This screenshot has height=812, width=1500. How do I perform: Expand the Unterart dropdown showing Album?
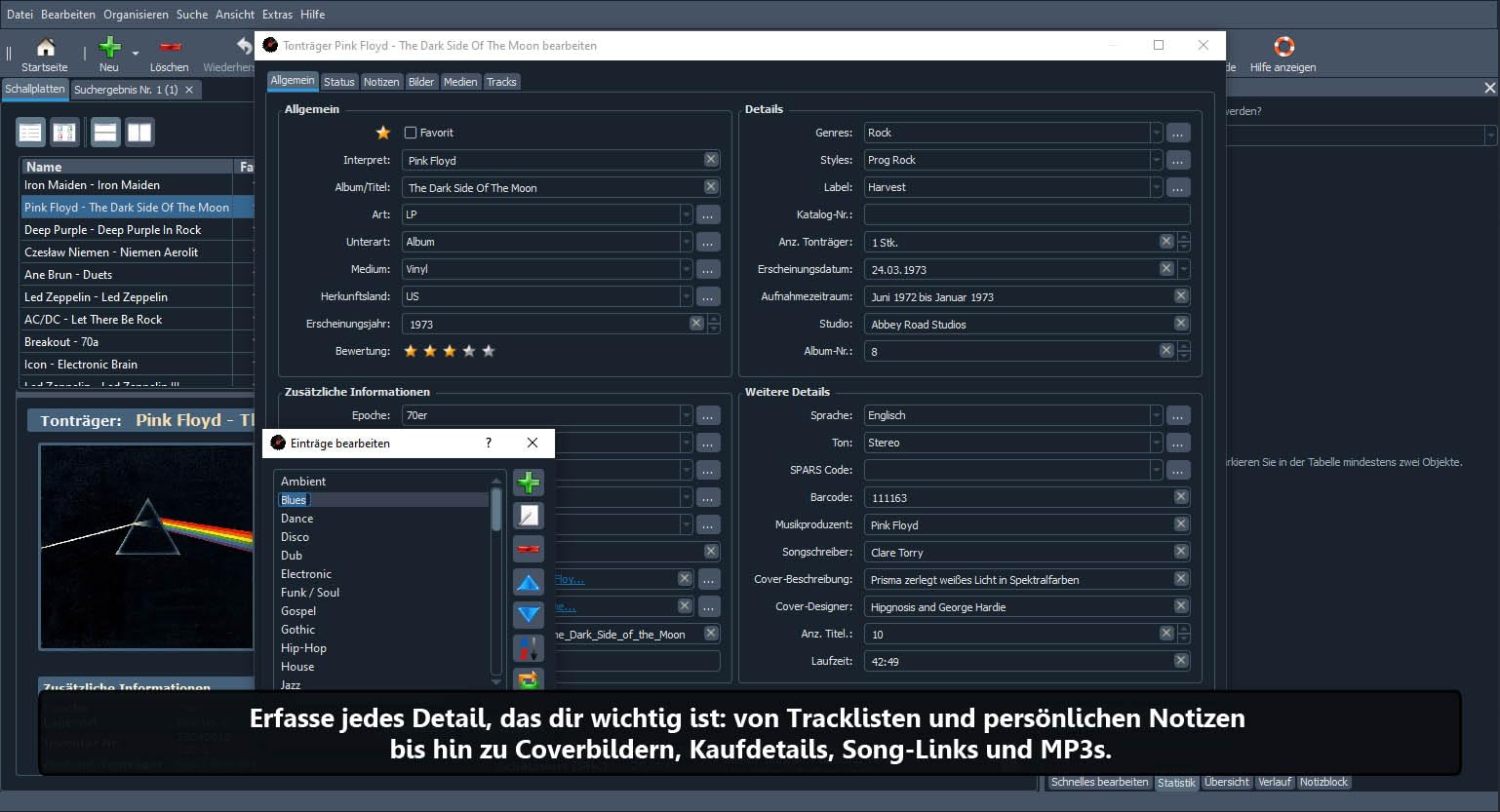click(x=686, y=242)
